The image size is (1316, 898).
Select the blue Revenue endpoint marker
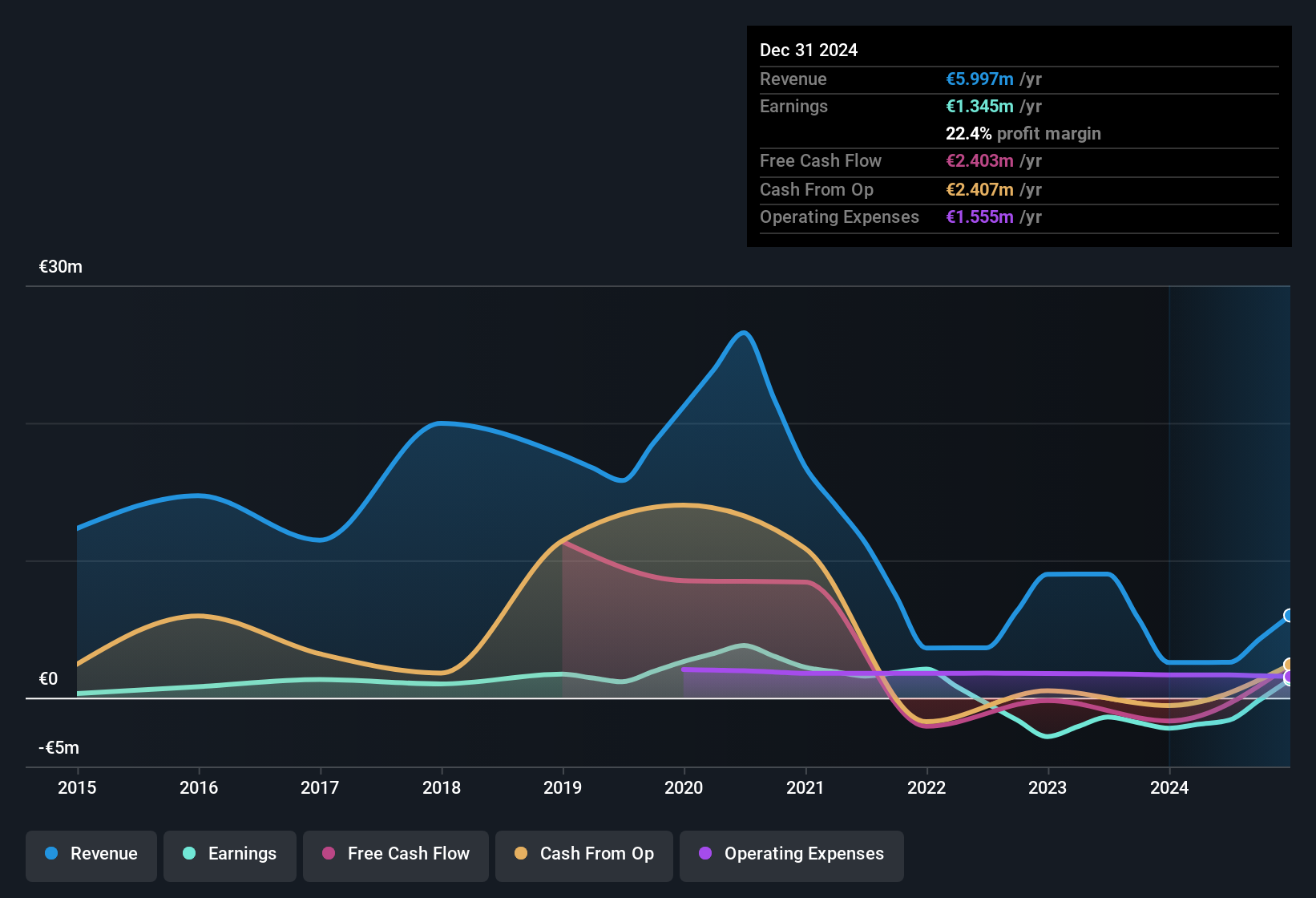click(1289, 616)
